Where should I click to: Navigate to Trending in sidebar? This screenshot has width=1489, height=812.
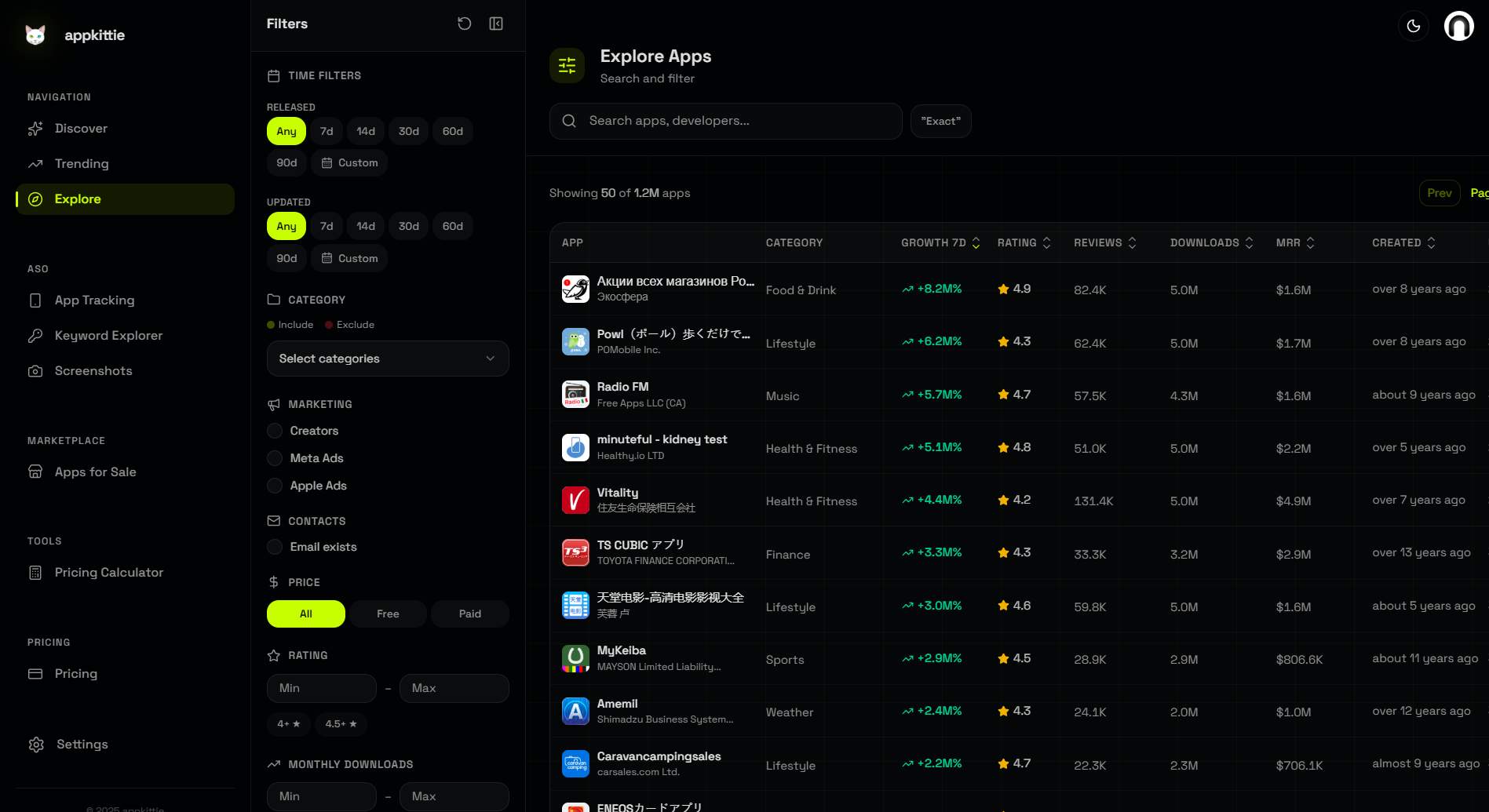(82, 164)
